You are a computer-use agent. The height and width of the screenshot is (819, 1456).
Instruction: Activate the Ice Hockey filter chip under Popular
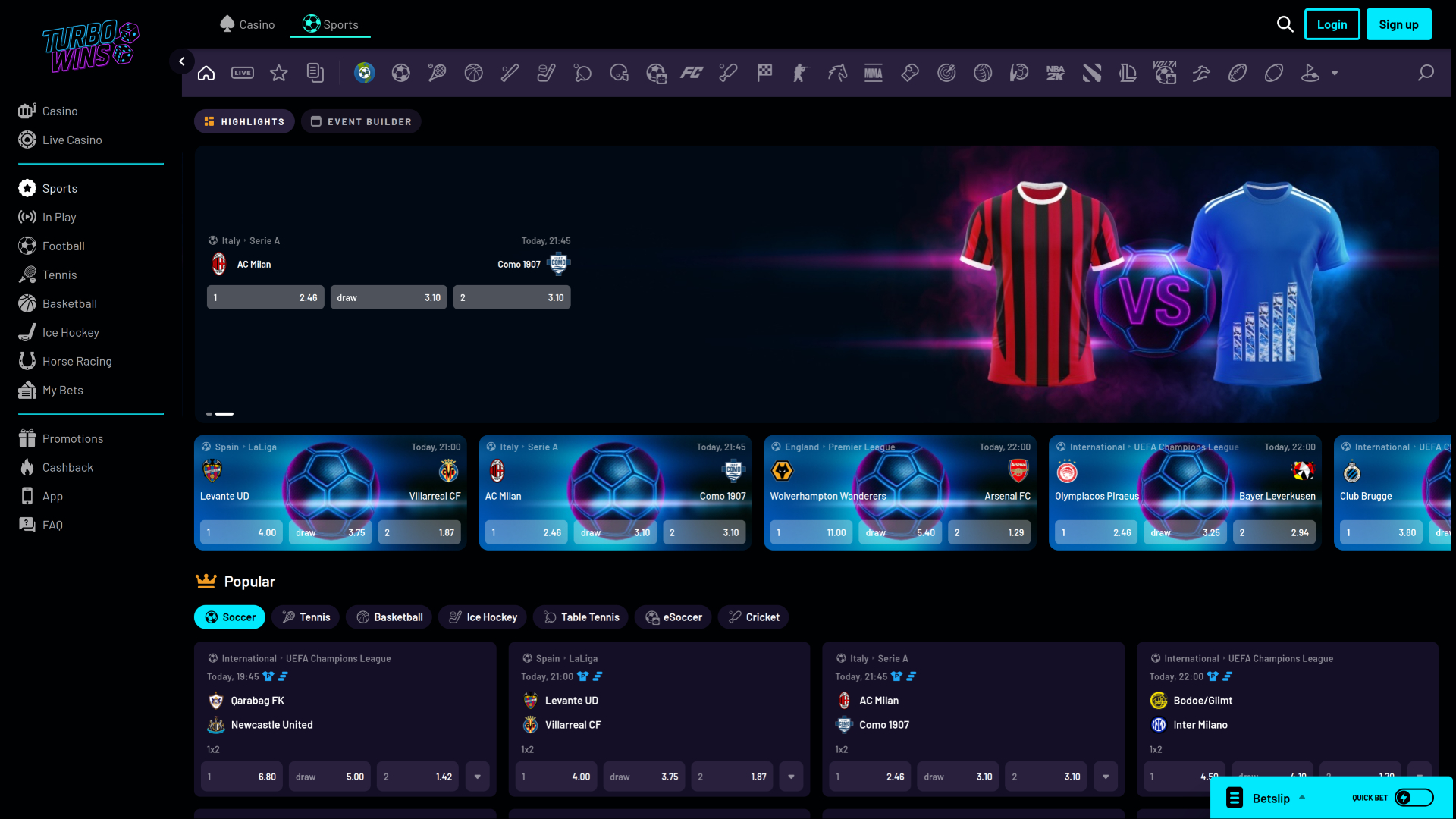pos(482,617)
